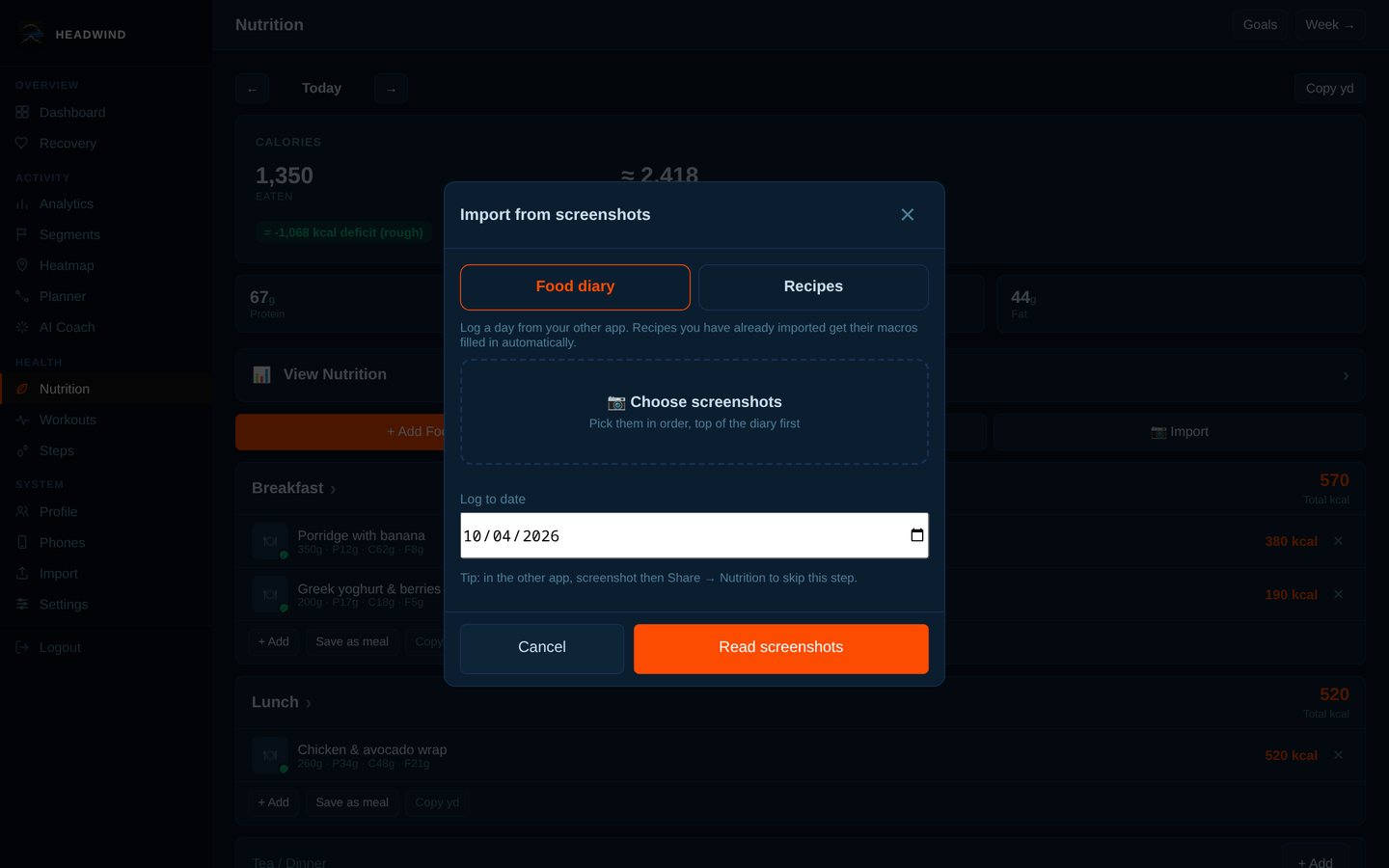This screenshot has height=868, width=1389.
Task: Switch to the Recipes tab
Action: click(x=813, y=286)
